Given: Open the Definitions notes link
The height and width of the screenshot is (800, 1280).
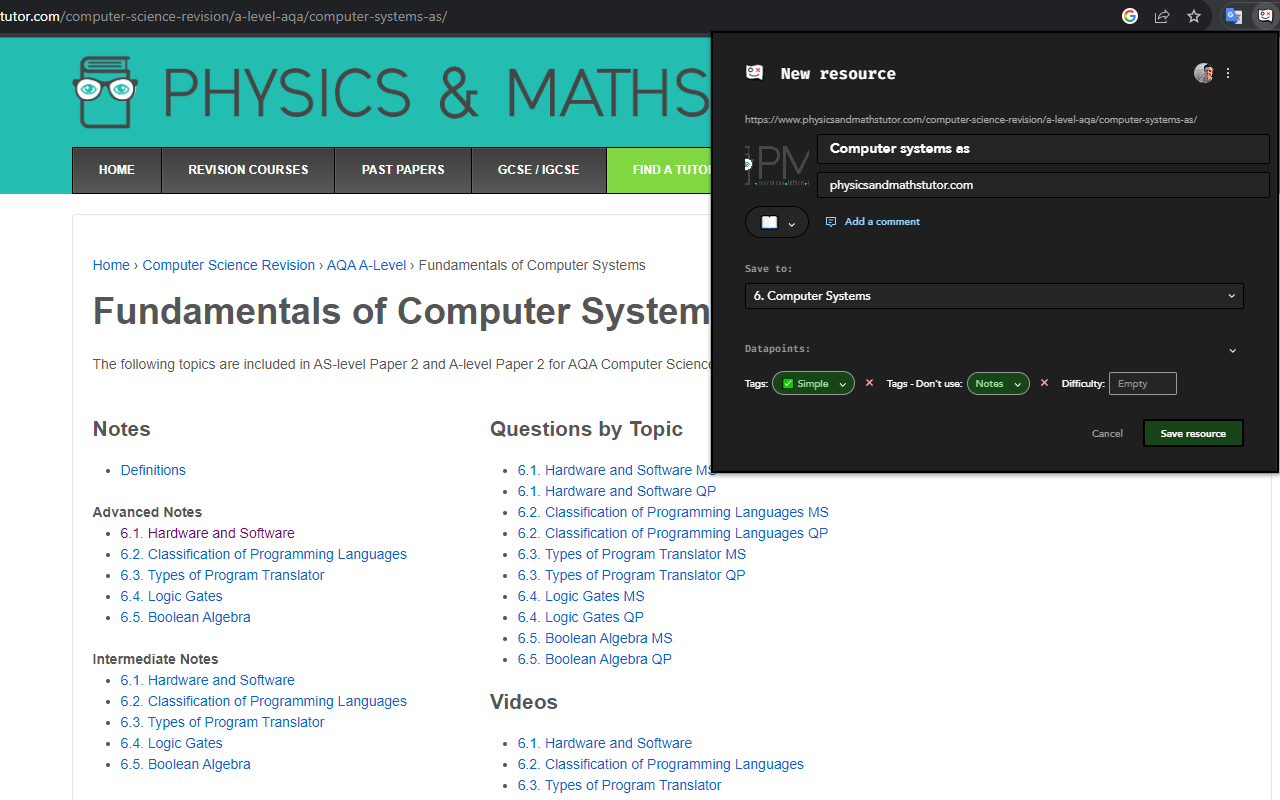Looking at the screenshot, I should point(153,470).
